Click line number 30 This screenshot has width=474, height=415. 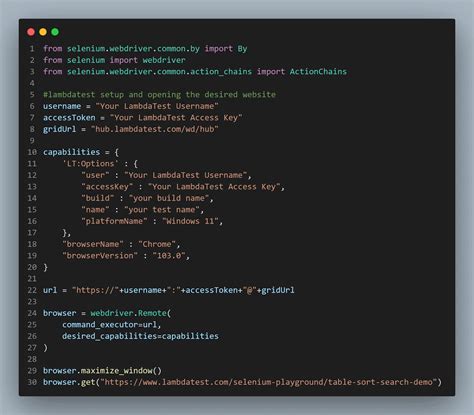coord(32,382)
